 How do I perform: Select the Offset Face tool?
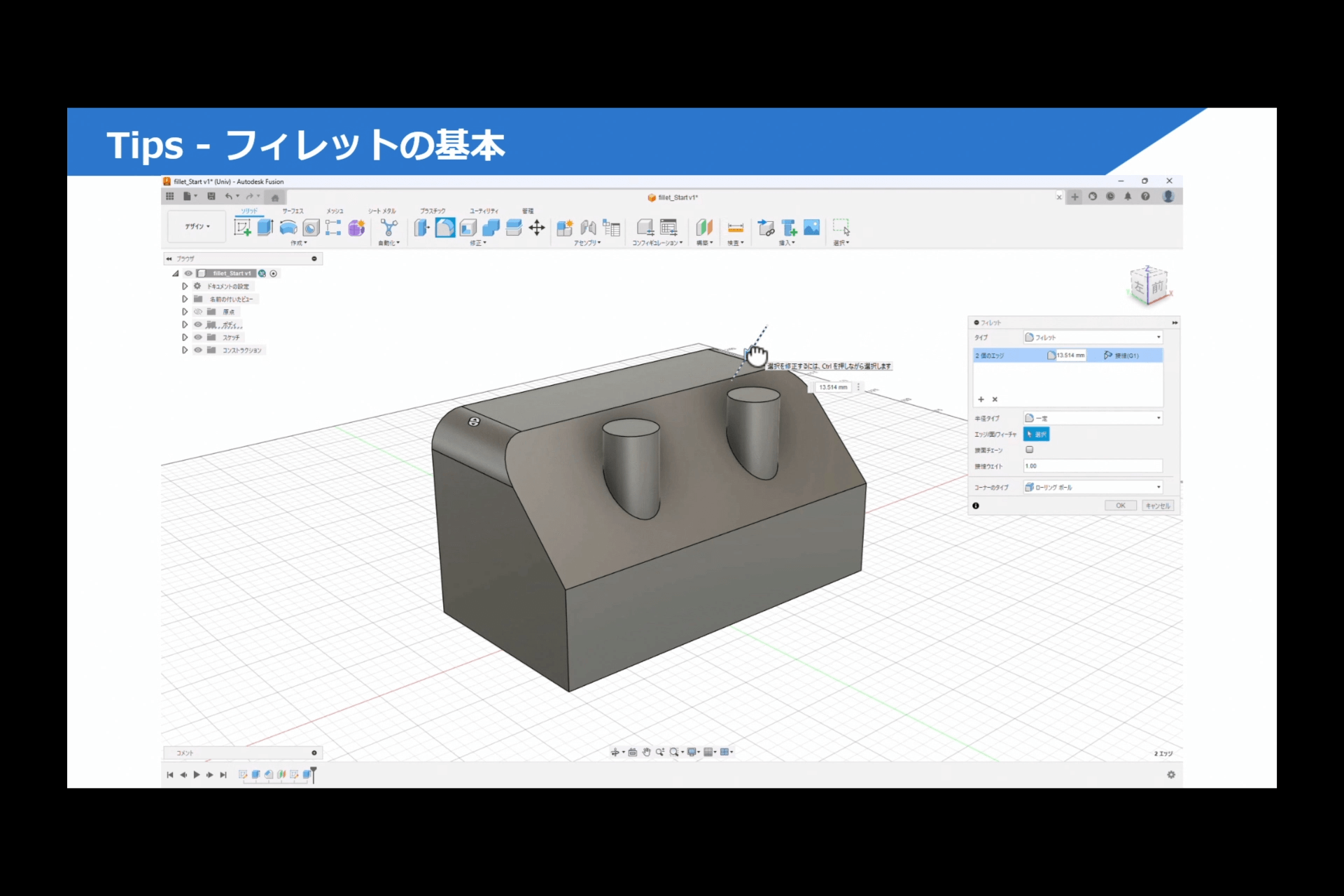click(514, 227)
